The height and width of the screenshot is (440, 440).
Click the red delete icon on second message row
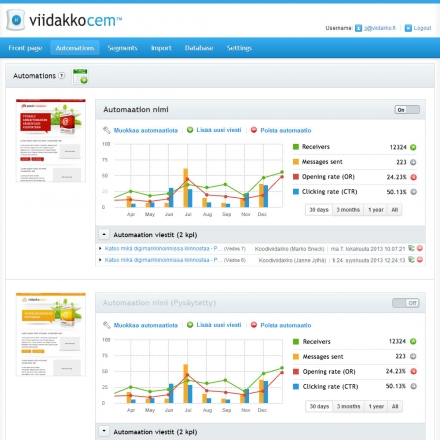click(420, 259)
